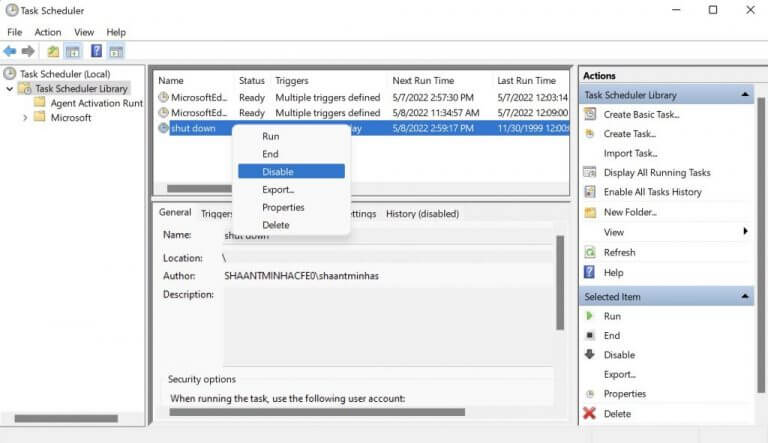Screen dimensions: 768x443
Task: Click clock icon of shut down task
Action: pos(164,128)
